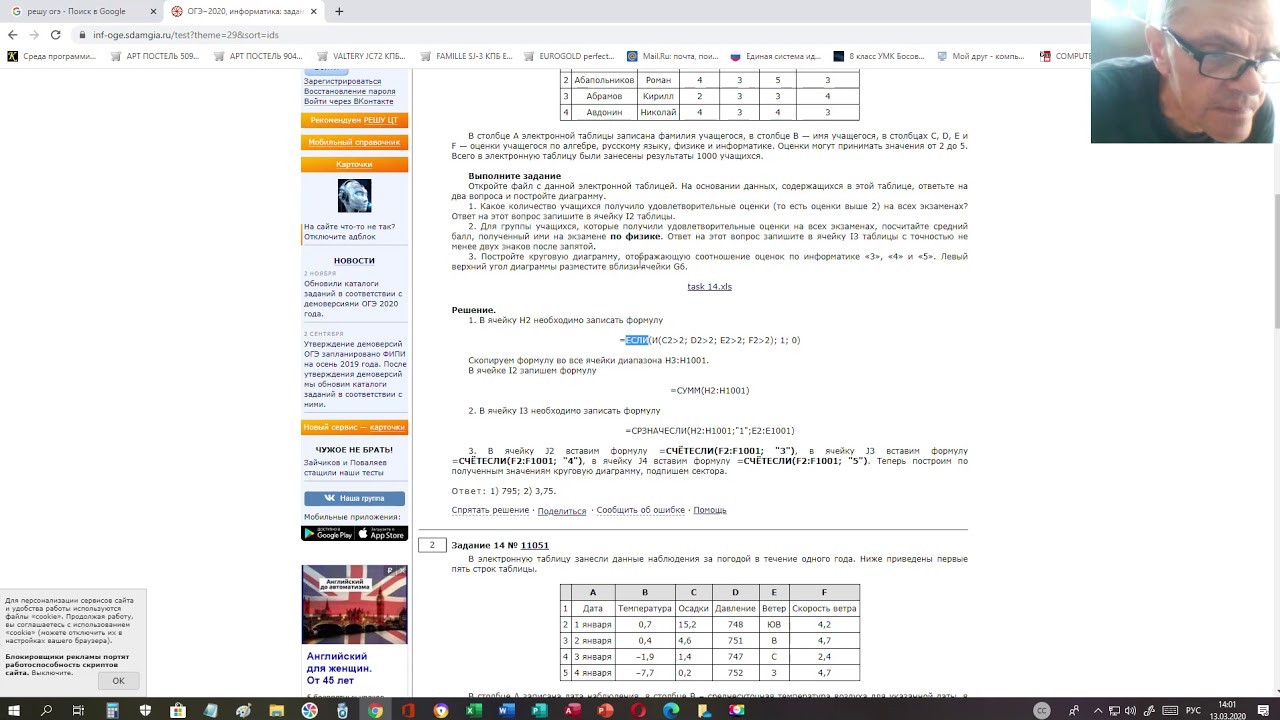Accept cookies with the OK button
Image resolution: width=1280 pixels, height=720 pixels.
point(118,681)
